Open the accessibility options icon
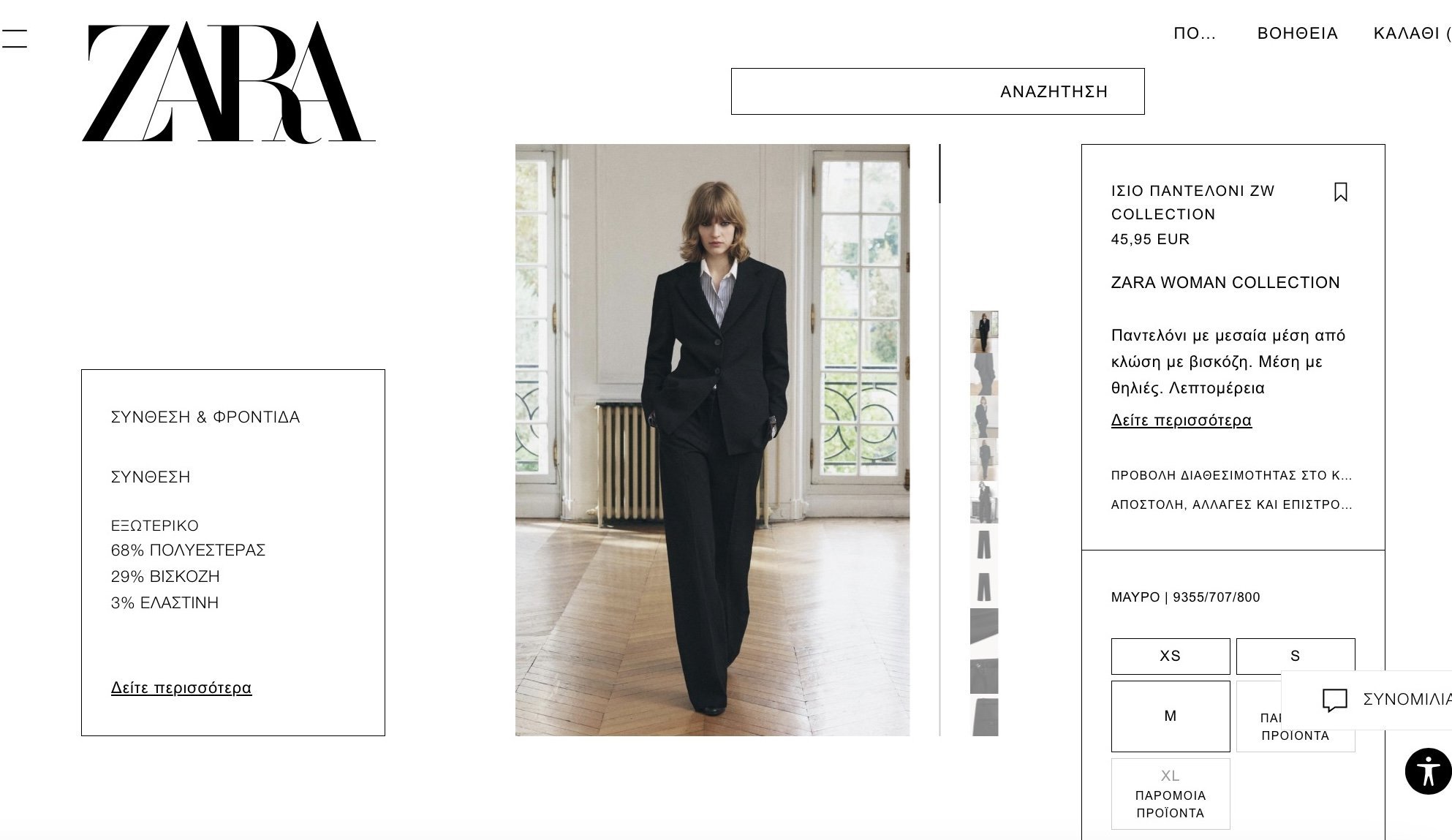 point(1427,771)
